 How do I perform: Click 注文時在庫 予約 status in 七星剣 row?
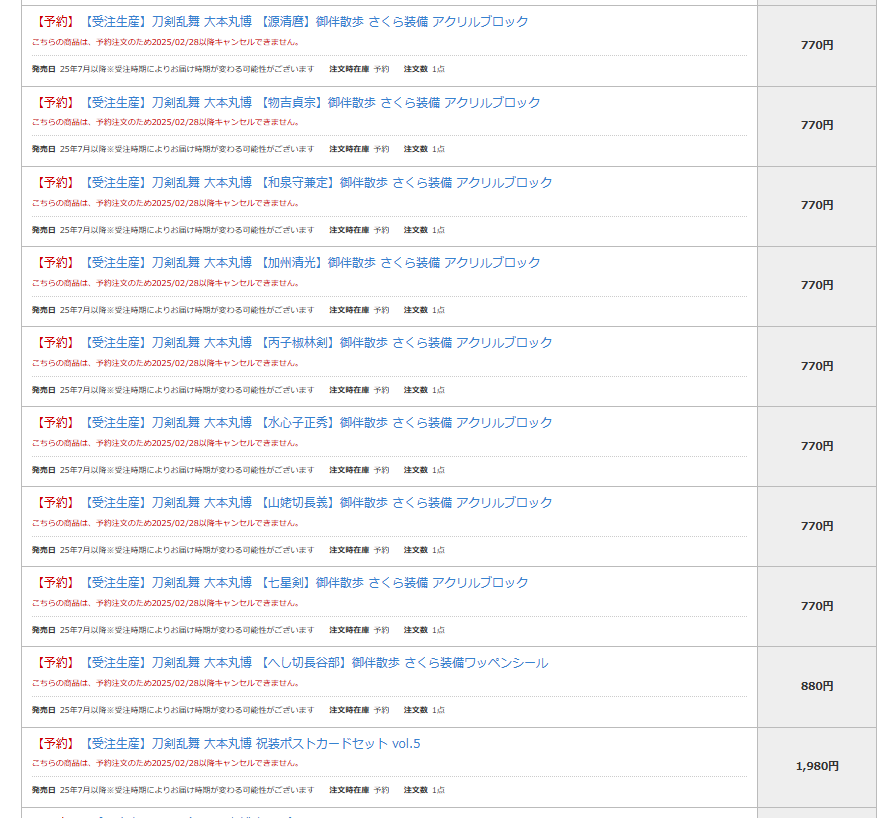[359, 630]
